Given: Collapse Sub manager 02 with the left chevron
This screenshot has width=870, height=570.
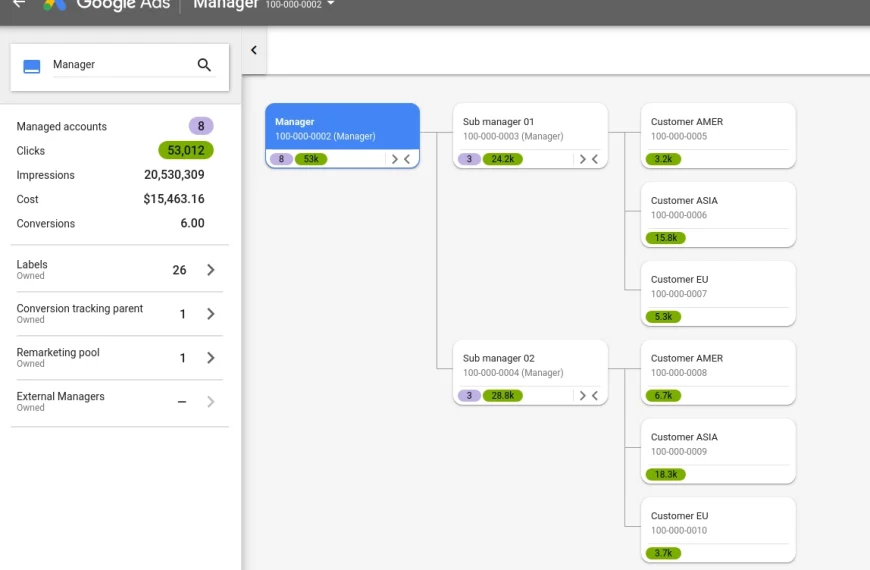Looking at the screenshot, I should [x=595, y=396].
